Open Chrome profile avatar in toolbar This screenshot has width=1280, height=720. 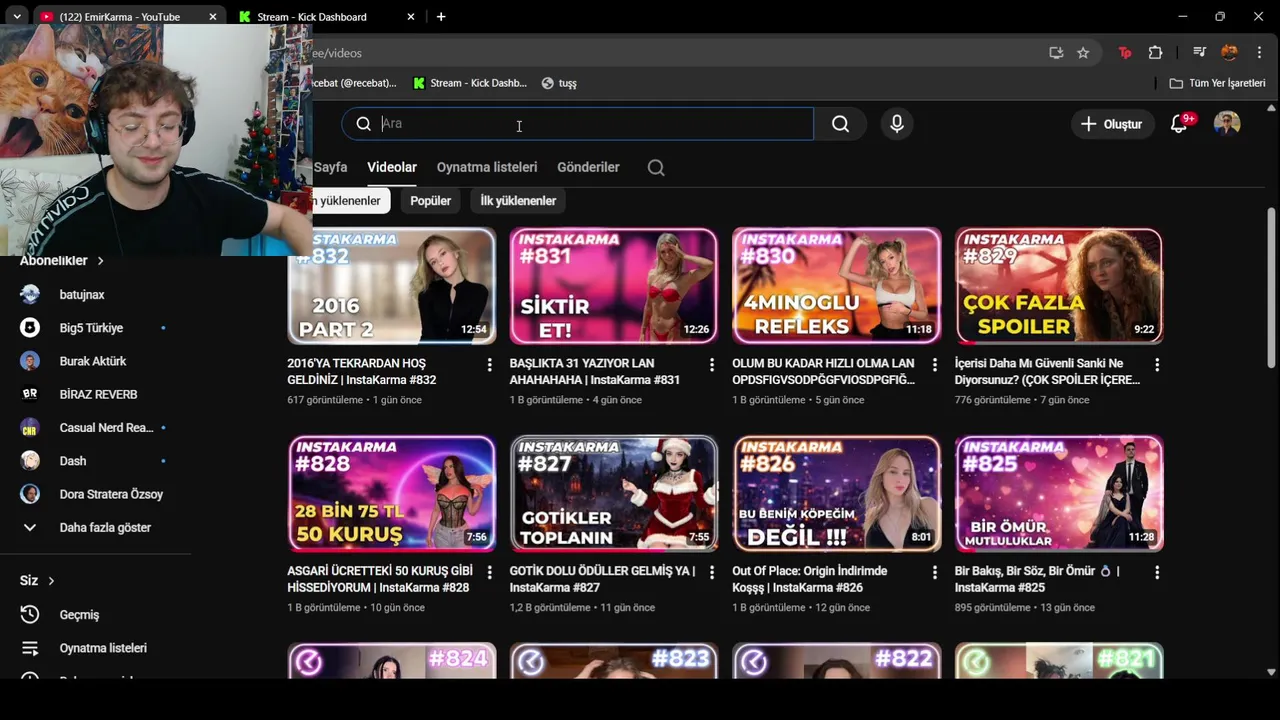coord(1230,53)
